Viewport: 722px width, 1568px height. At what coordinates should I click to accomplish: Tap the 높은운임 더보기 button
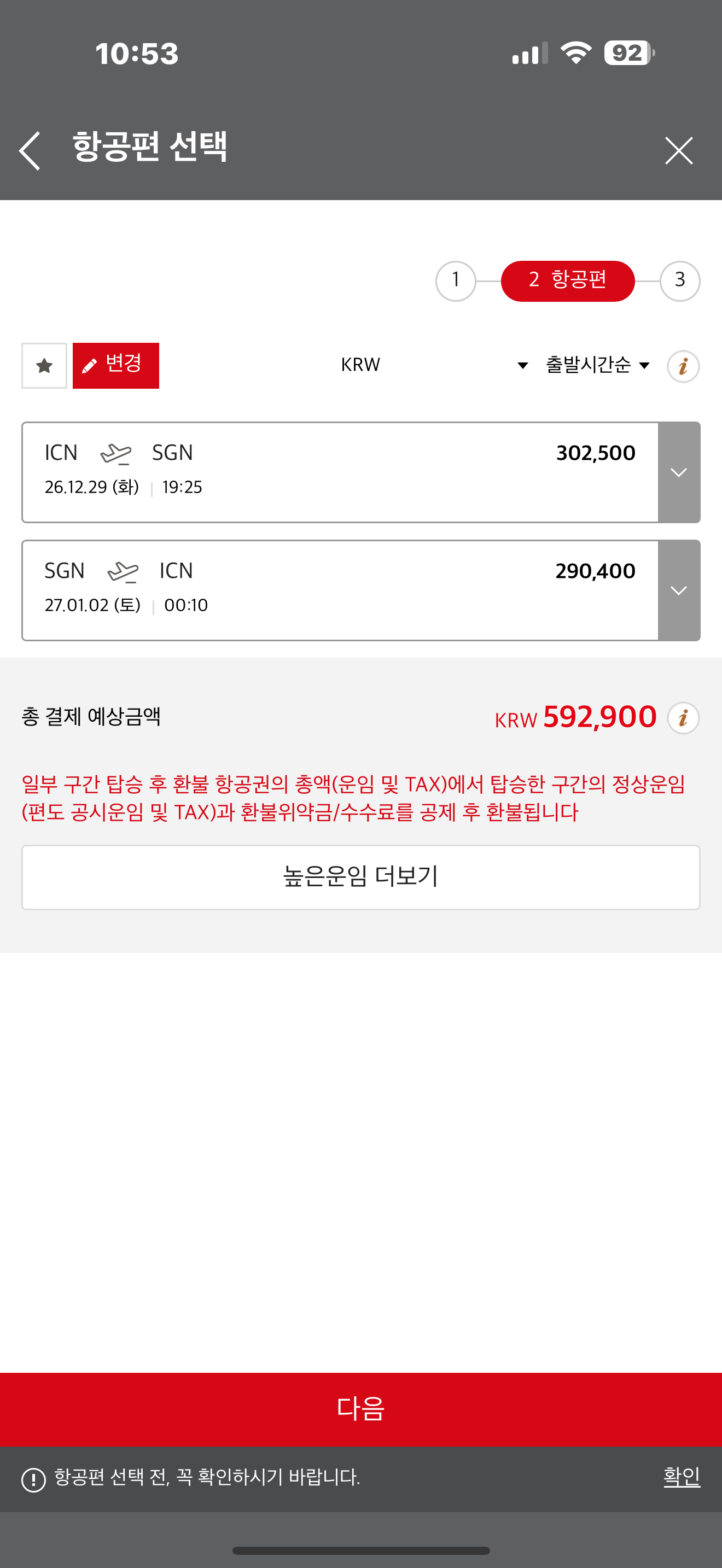coord(360,877)
